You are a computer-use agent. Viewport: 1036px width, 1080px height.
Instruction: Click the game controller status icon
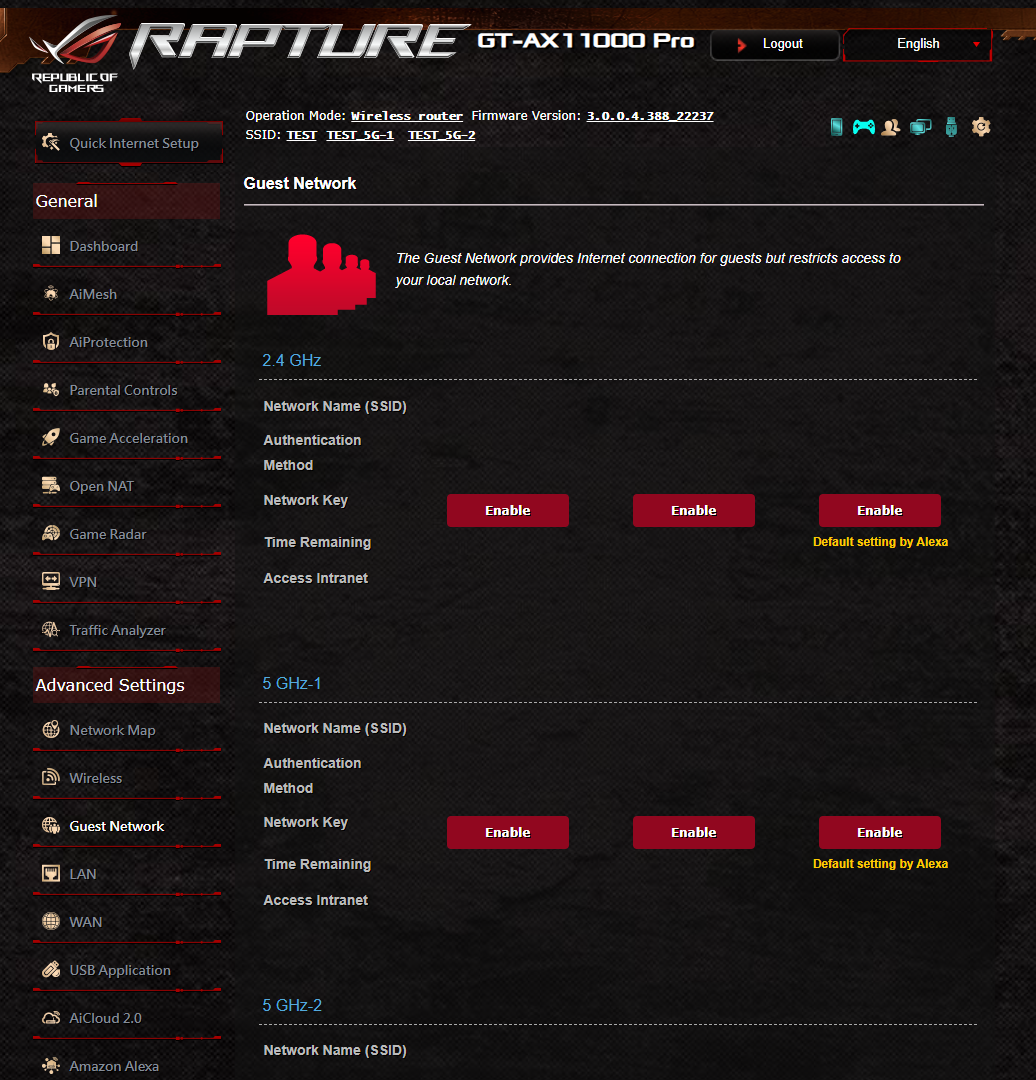coord(864,127)
